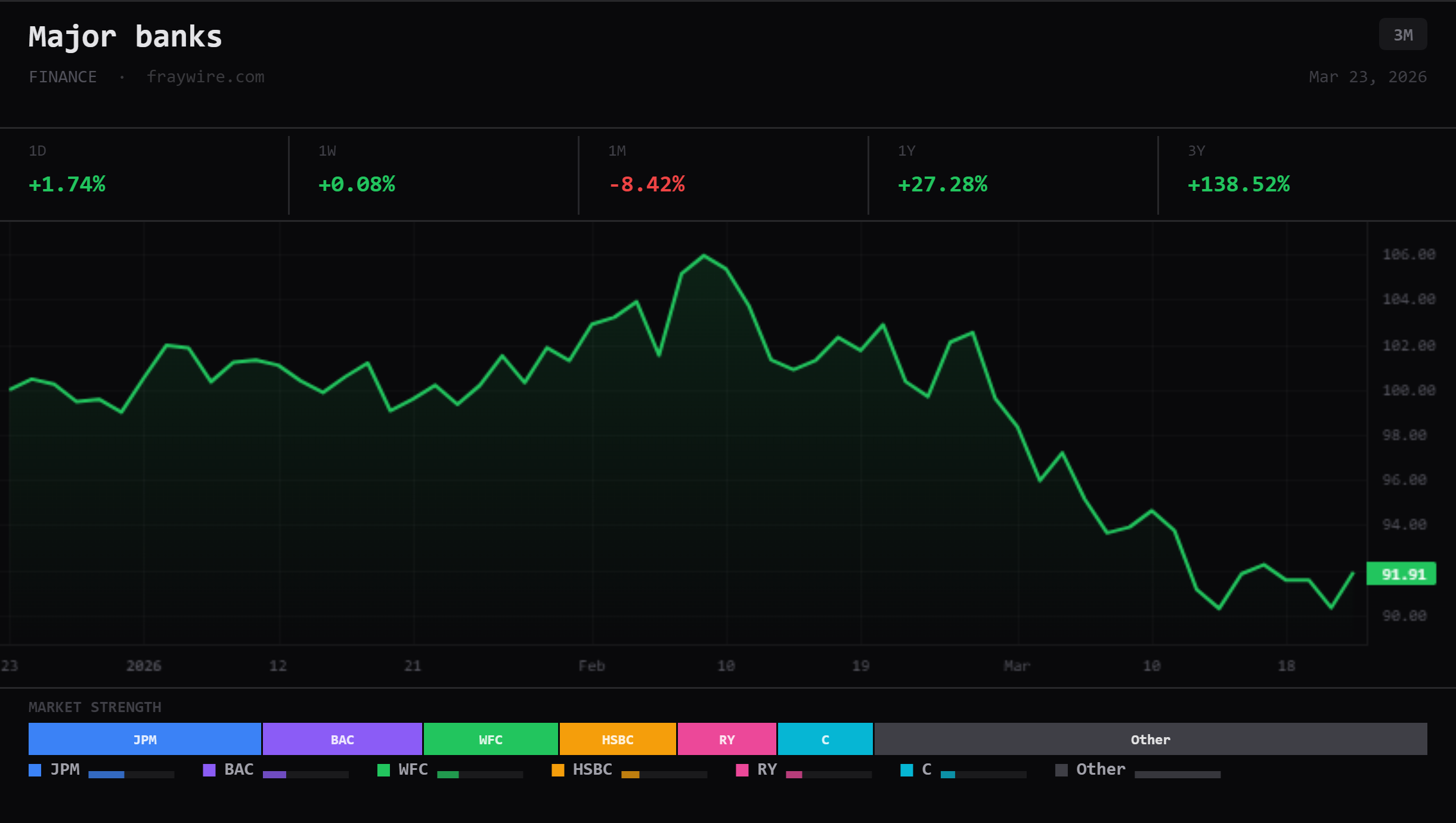Click the current price label 91.91
The width and height of the screenshot is (1456, 823).
coord(1402,574)
